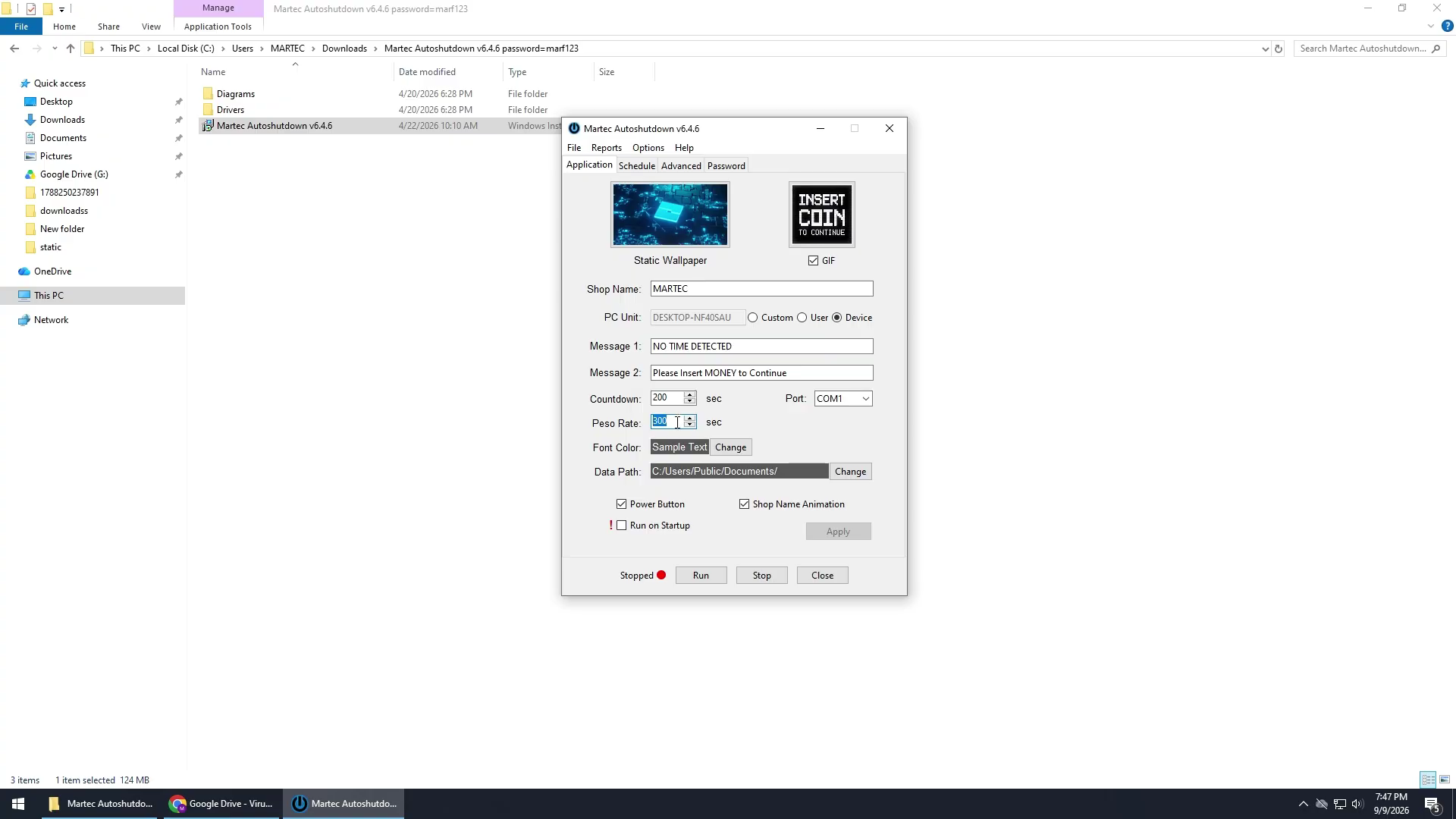Decrease the Peso Rate with down arrow
This screenshot has height=819, width=1456.
pyautogui.click(x=689, y=425)
